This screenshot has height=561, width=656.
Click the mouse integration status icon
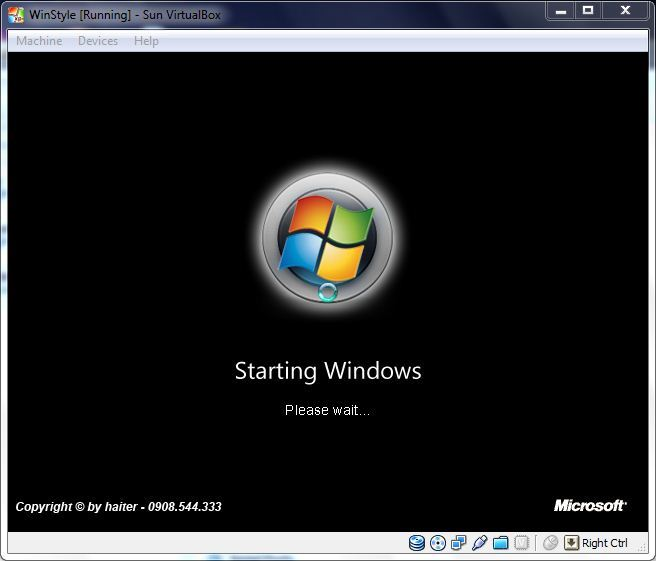(551, 543)
